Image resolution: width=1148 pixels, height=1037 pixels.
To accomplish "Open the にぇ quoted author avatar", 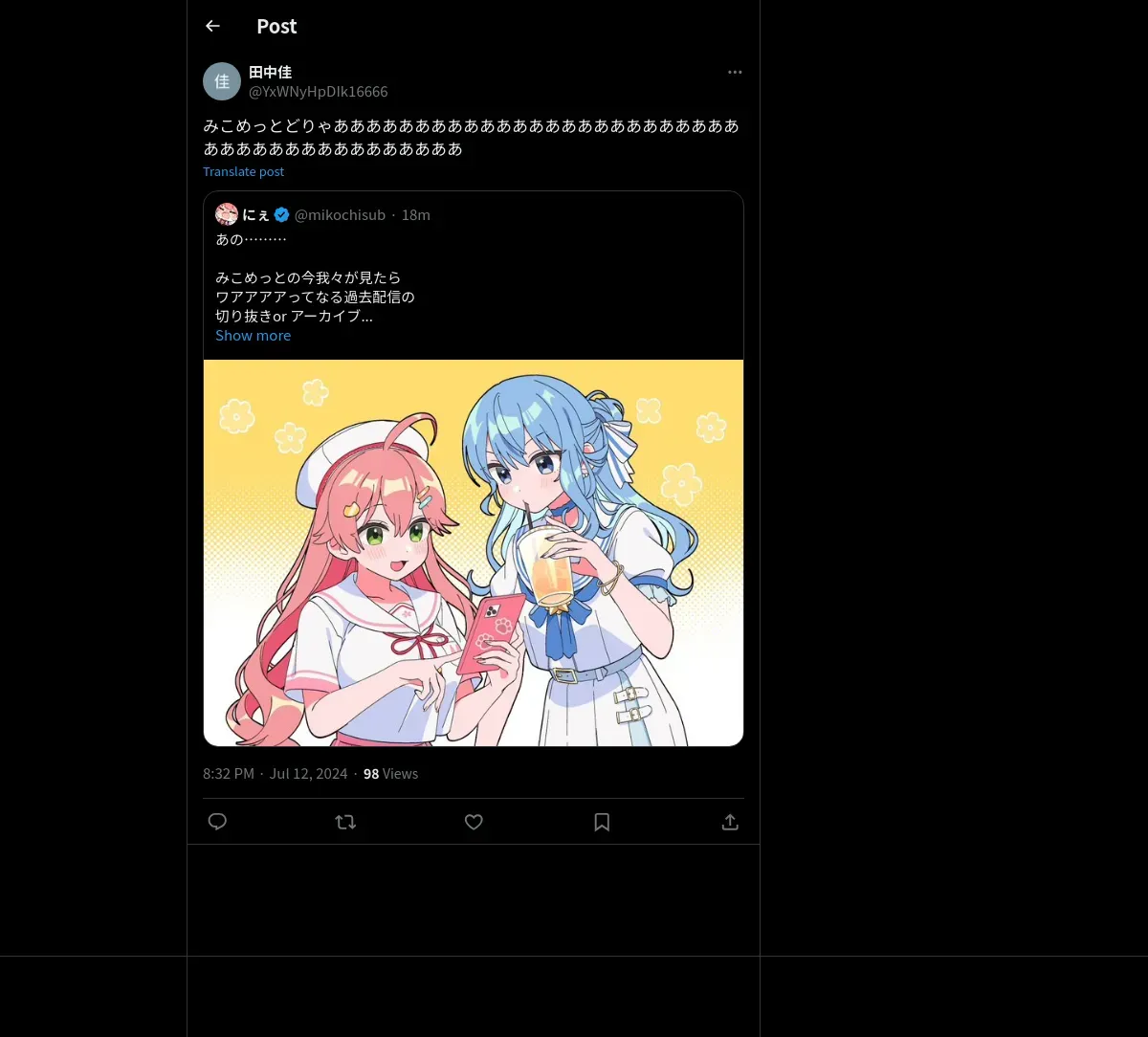I will pos(227,214).
